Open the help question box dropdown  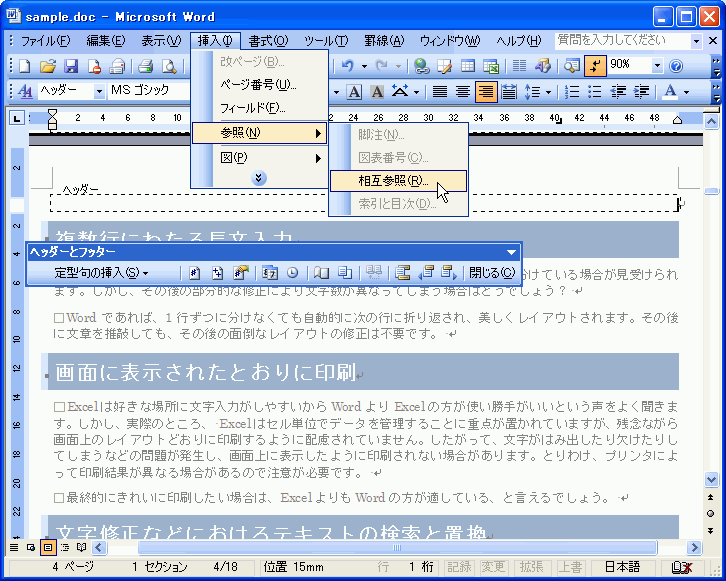pyautogui.click(x=696, y=42)
